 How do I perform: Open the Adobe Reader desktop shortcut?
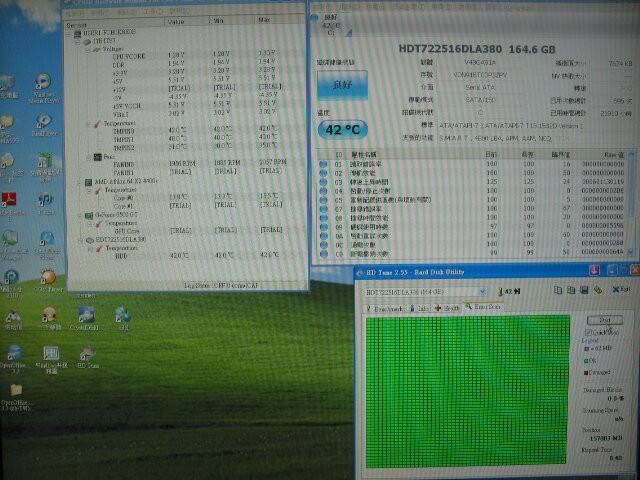click(x=9, y=200)
